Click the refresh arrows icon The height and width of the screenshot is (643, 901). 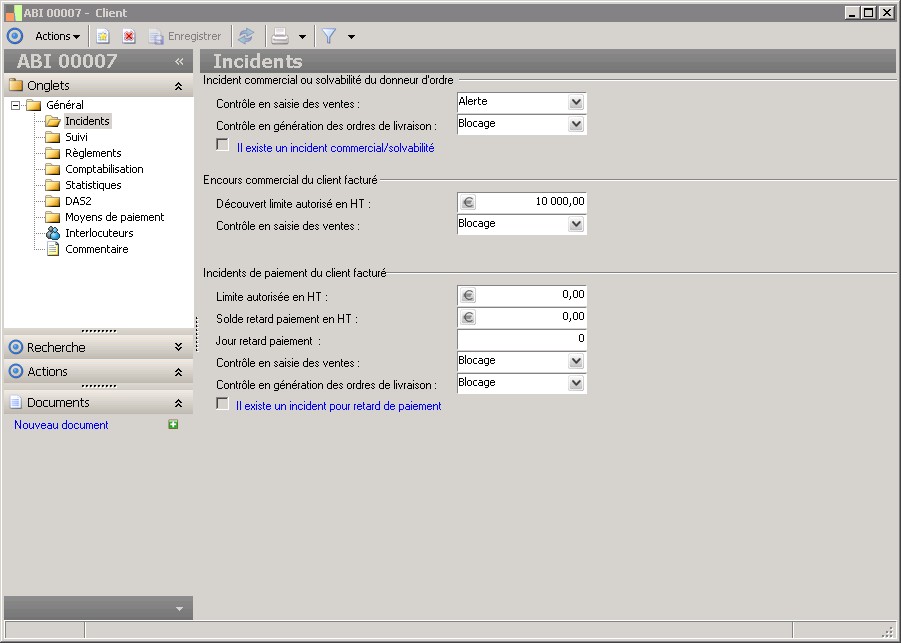(246, 36)
